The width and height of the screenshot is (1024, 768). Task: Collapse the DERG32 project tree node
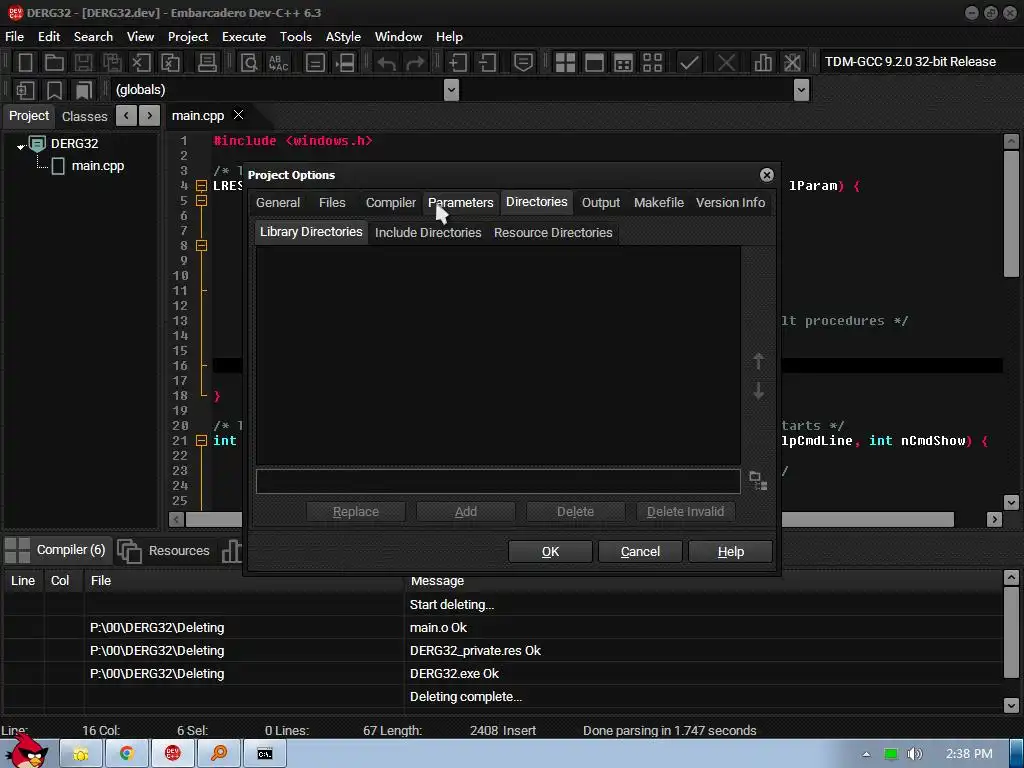tap(21, 146)
